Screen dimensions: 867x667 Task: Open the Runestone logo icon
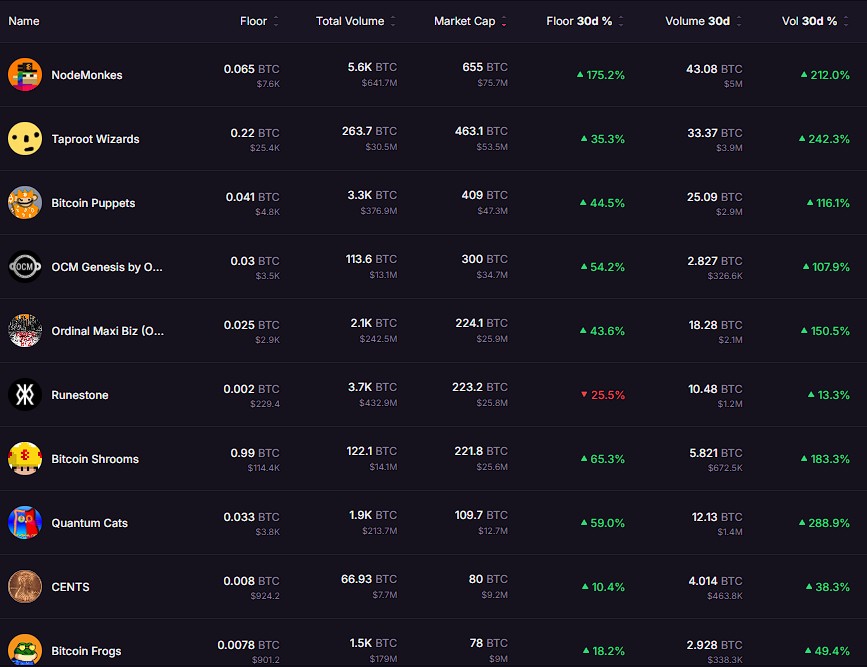[25, 394]
